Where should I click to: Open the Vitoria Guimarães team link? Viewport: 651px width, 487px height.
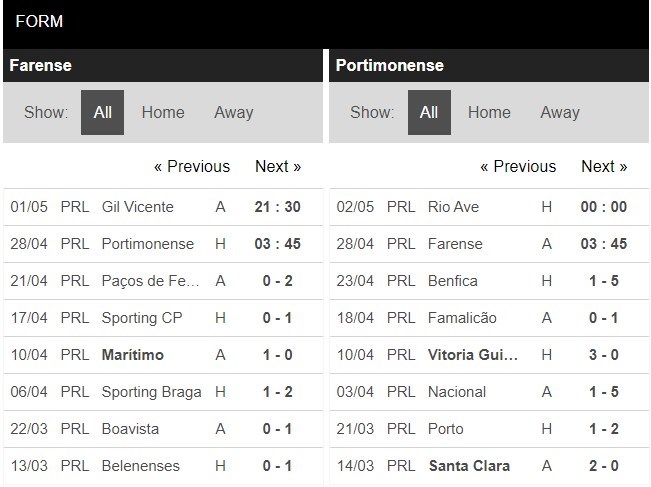coord(474,355)
